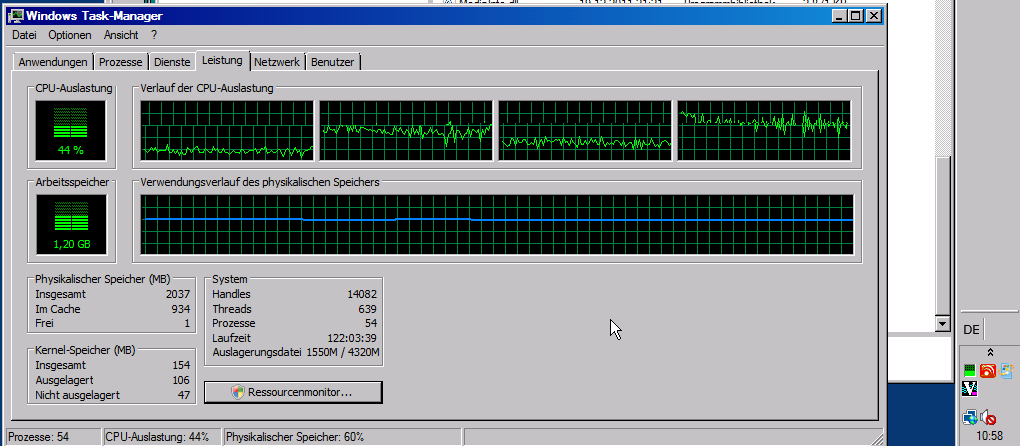Switch to the Dienste tab
Viewport: 1020px width, 446px height.
pyautogui.click(x=172, y=62)
